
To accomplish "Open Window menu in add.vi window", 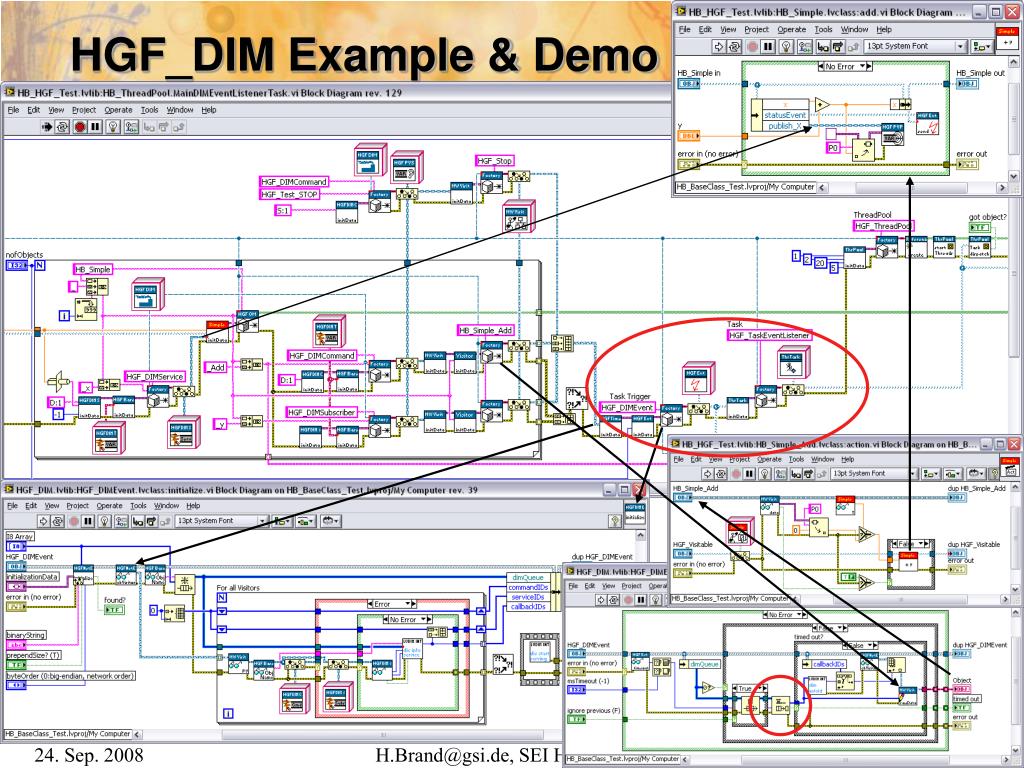I will (854, 29).
